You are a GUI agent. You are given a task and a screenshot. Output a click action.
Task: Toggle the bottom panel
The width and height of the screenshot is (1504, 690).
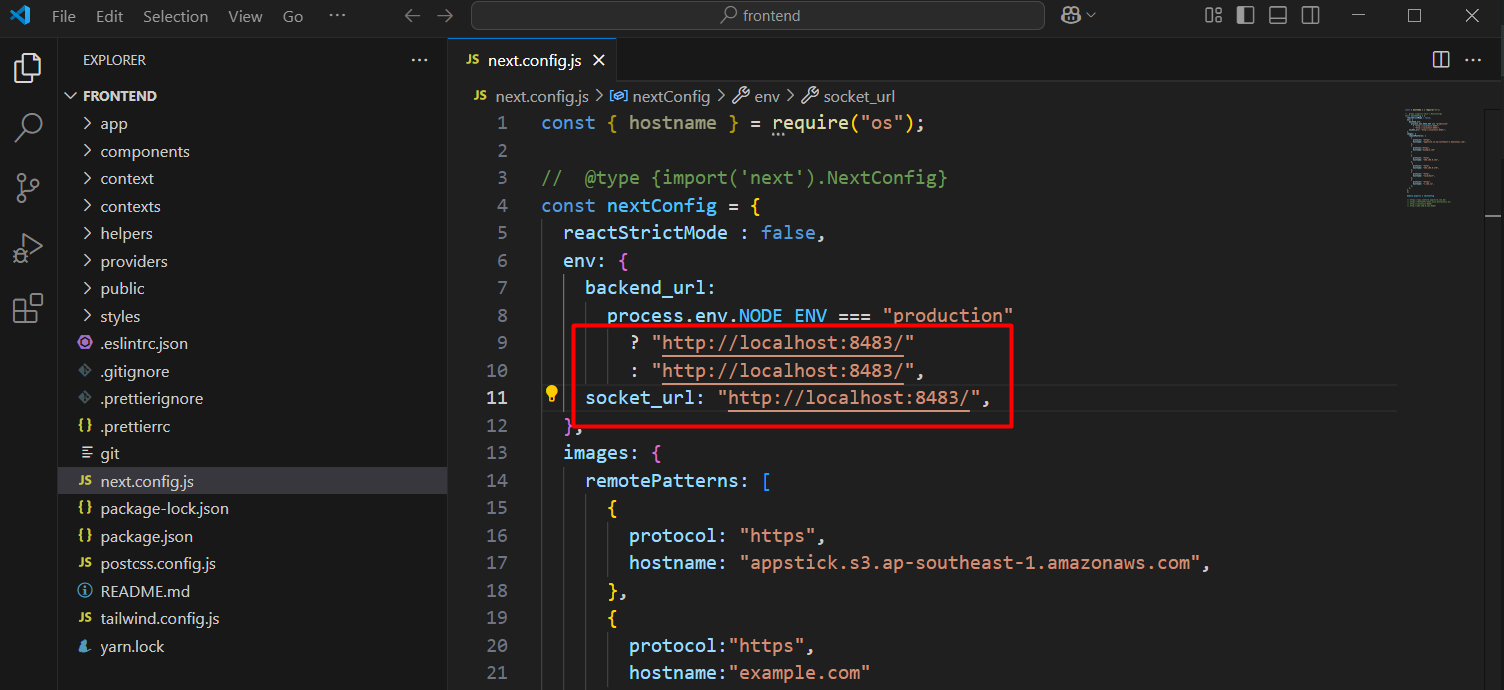[1278, 15]
